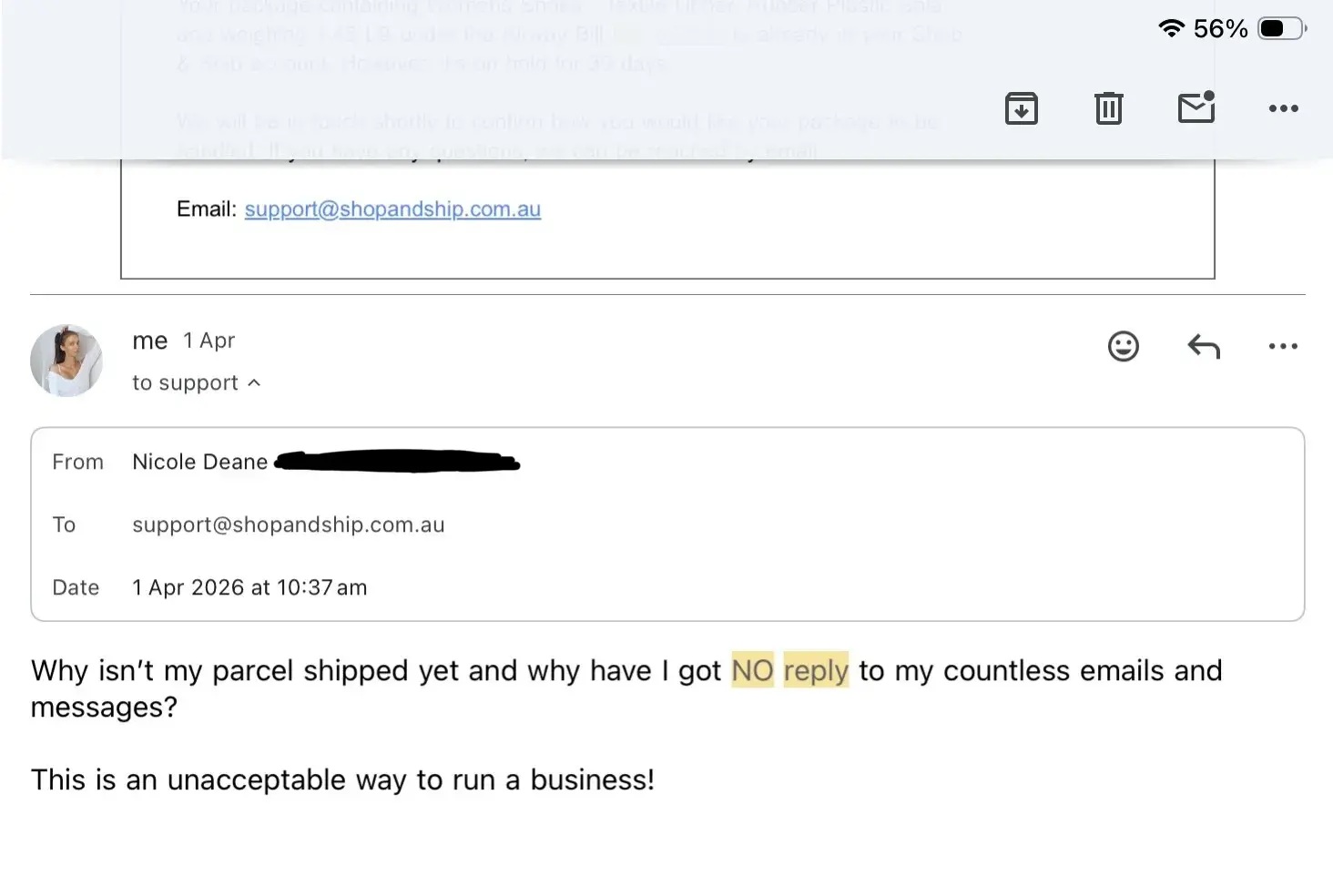Tap the "1 Apr" date beside sender name
1333x896 pixels.
tap(209, 341)
